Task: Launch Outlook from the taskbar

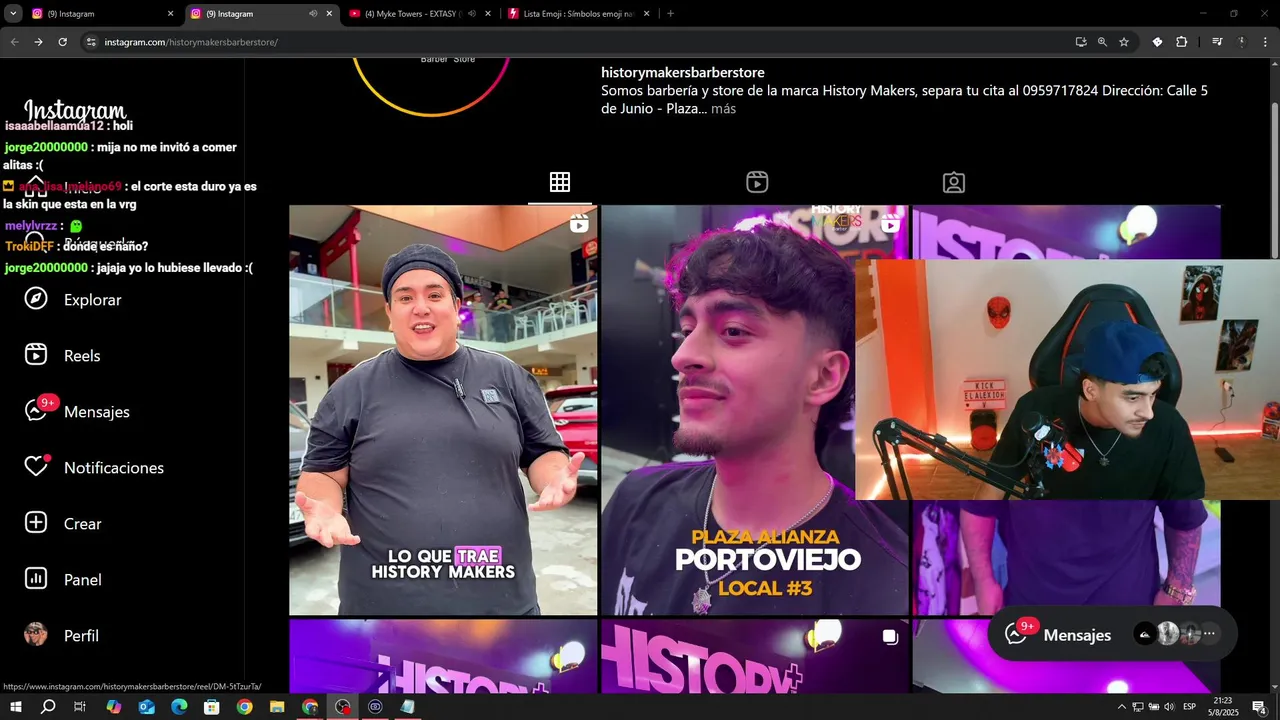Action: click(147, 707)
